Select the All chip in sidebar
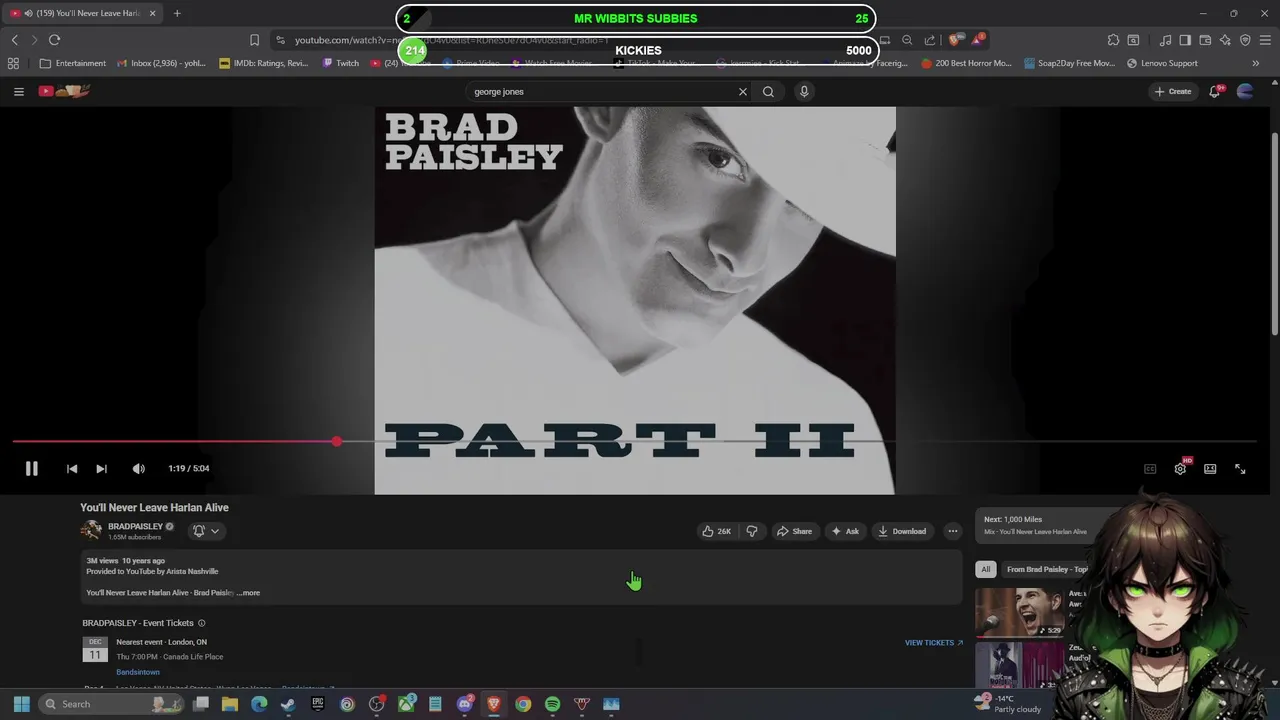The image size is (1280, 720). (985, 569)
